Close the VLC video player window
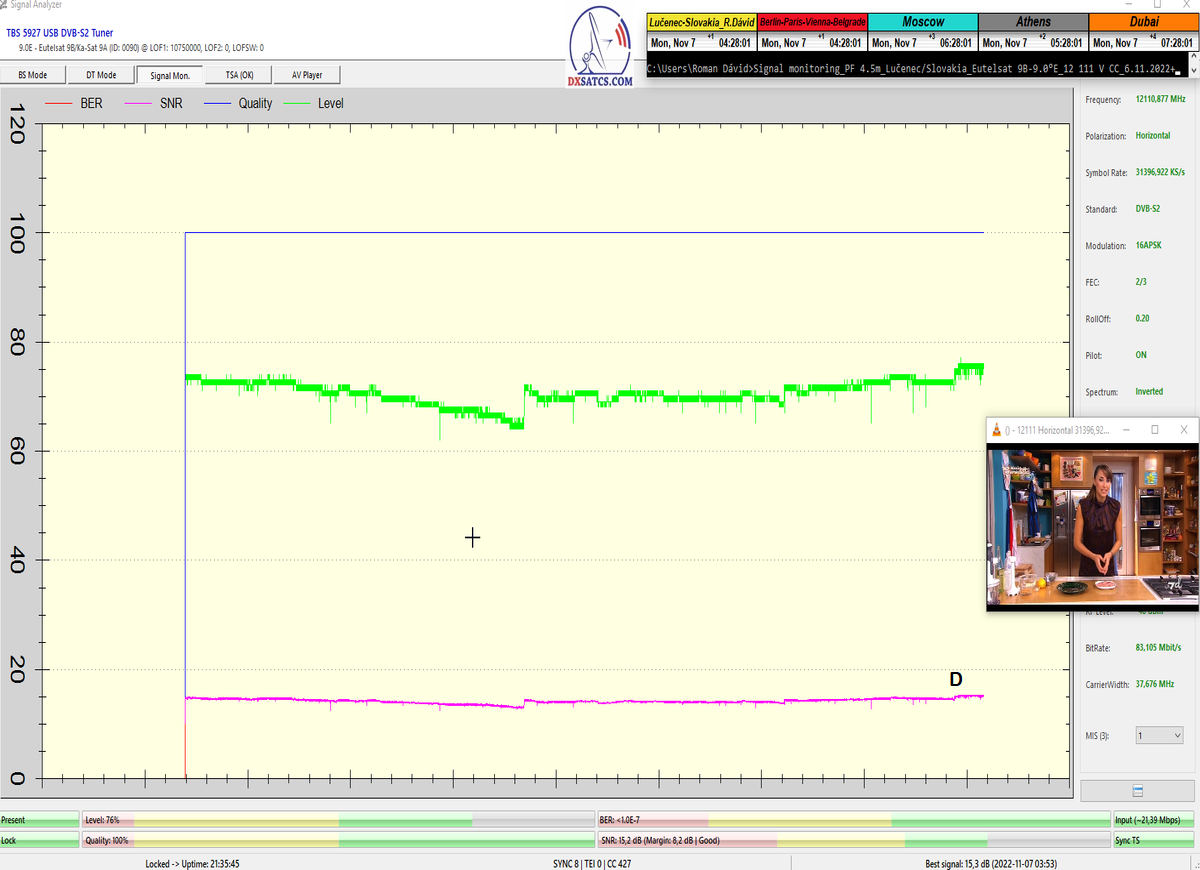 [x=1183, y=430]
